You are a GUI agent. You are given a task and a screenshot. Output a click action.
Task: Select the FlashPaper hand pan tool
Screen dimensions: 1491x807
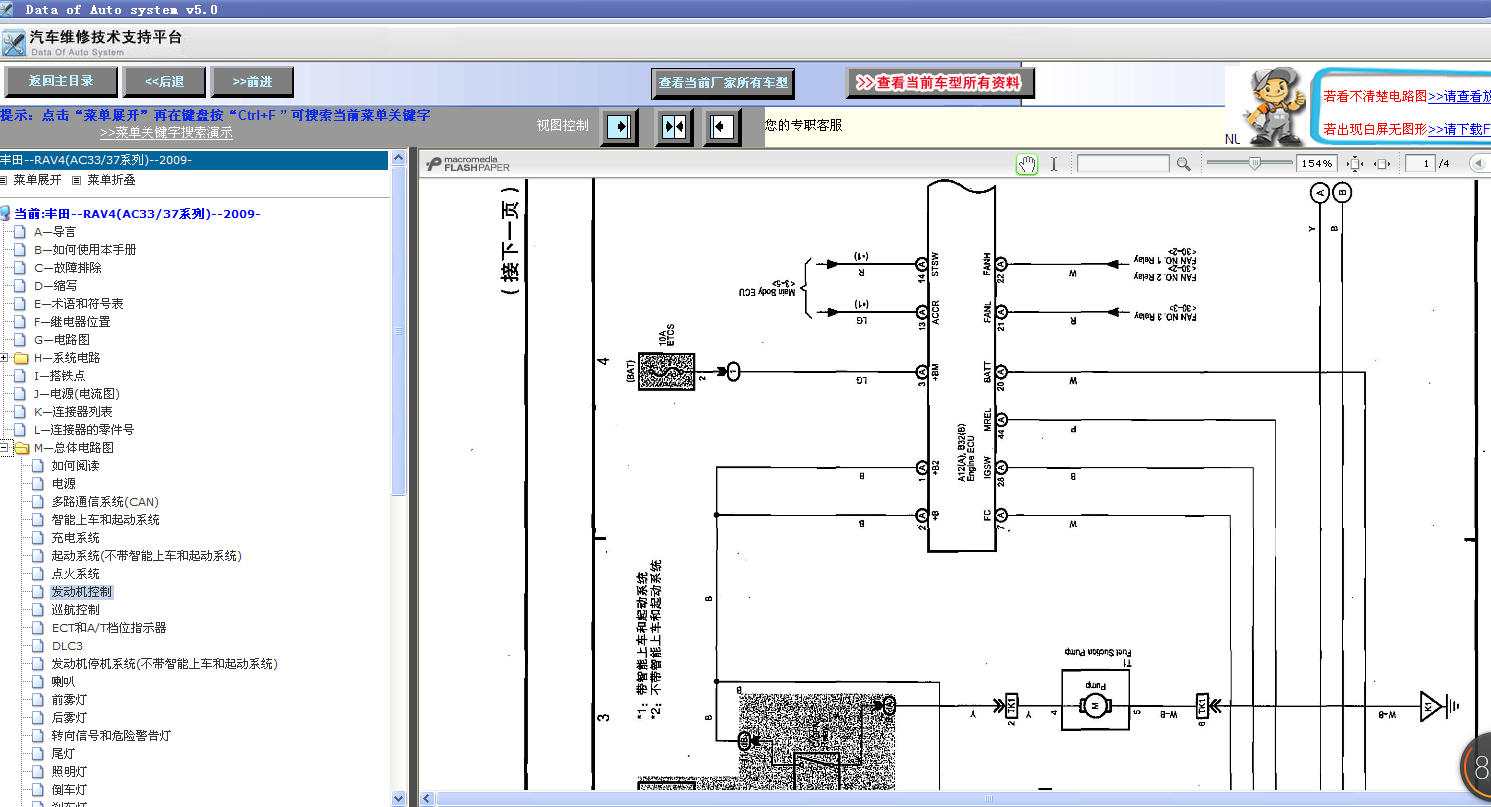tap(1027, 164)
